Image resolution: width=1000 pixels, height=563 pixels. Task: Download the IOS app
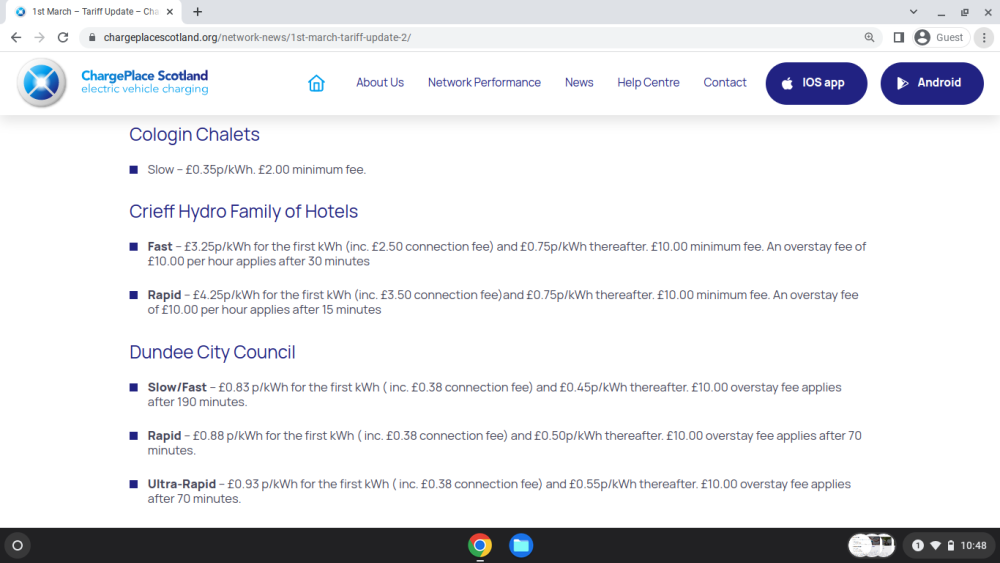click(x=816, y=83)
